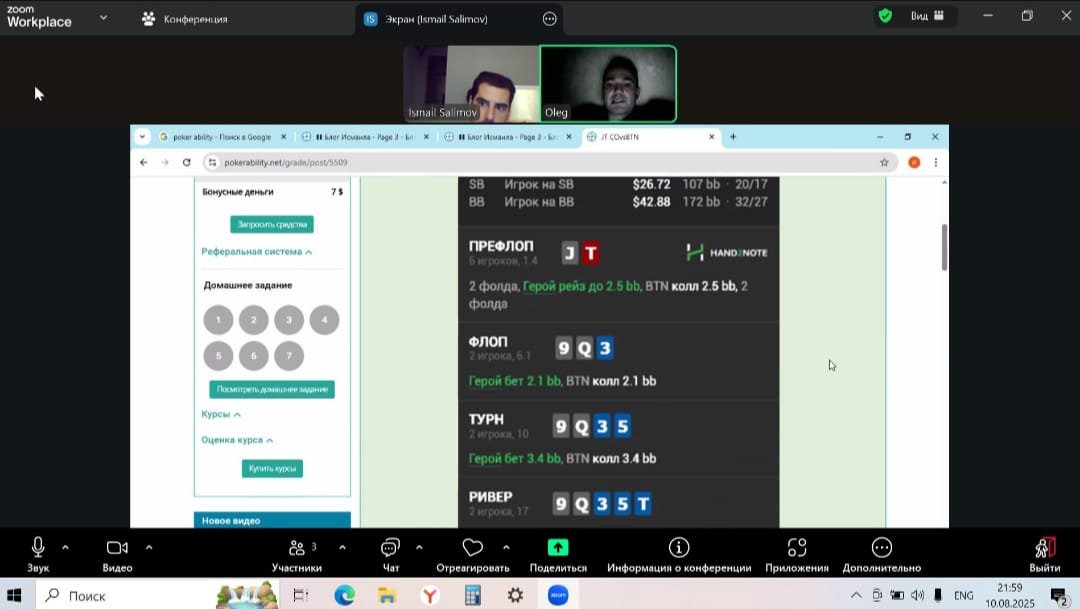The image size is (1080, 609).
Task: Open new browser tab with plus
Action: click(733, 137)
